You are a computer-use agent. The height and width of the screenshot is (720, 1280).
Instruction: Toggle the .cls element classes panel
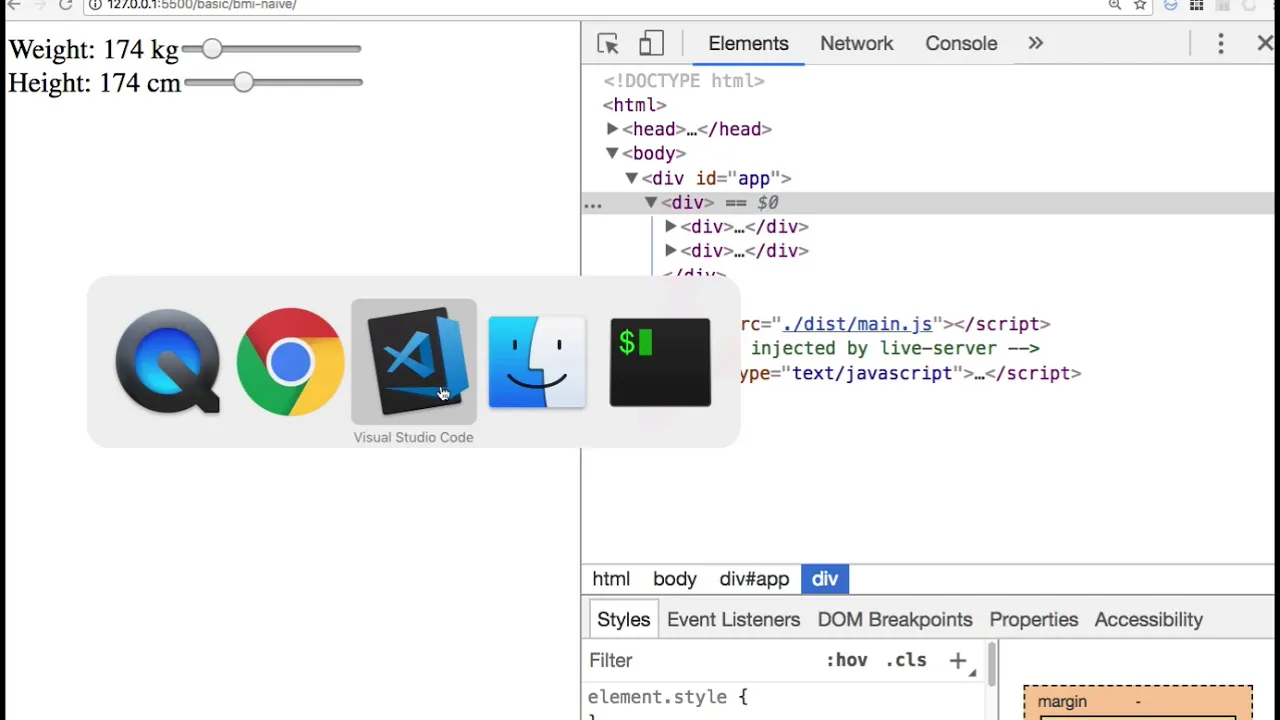click(x=907, y=660)
